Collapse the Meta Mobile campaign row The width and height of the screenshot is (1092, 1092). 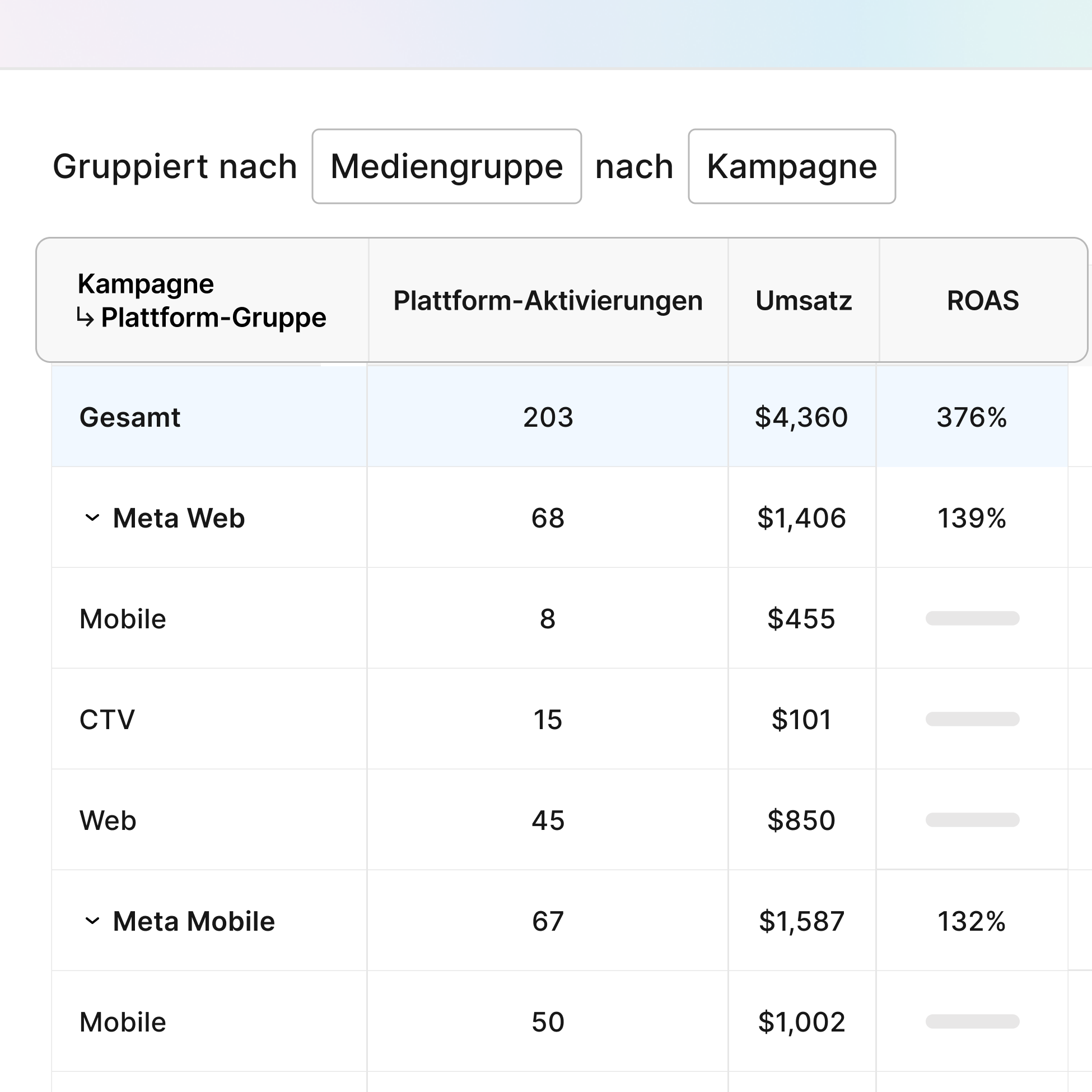tap(92, 921)
